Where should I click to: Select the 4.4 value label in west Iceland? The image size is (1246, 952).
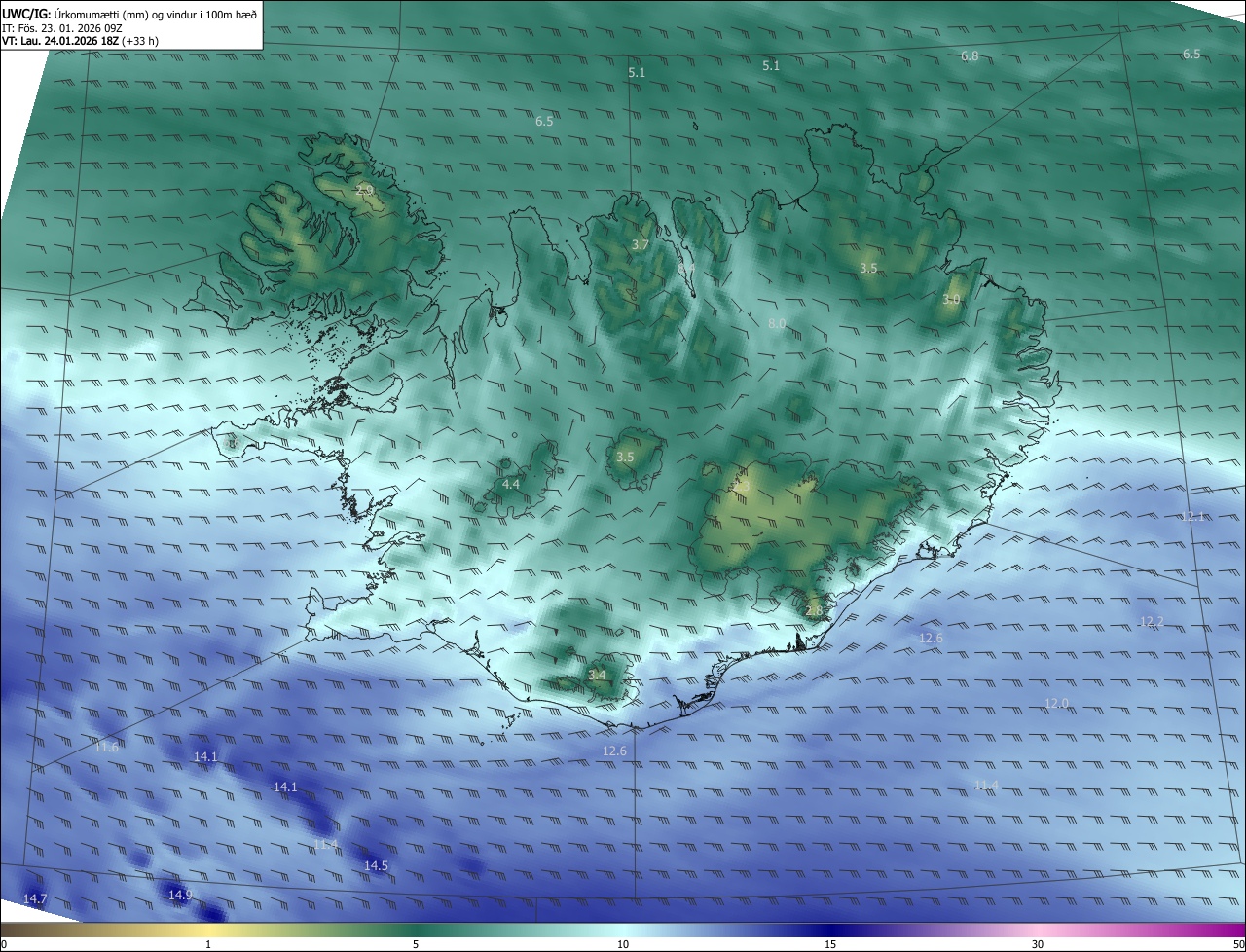[511, 484]
